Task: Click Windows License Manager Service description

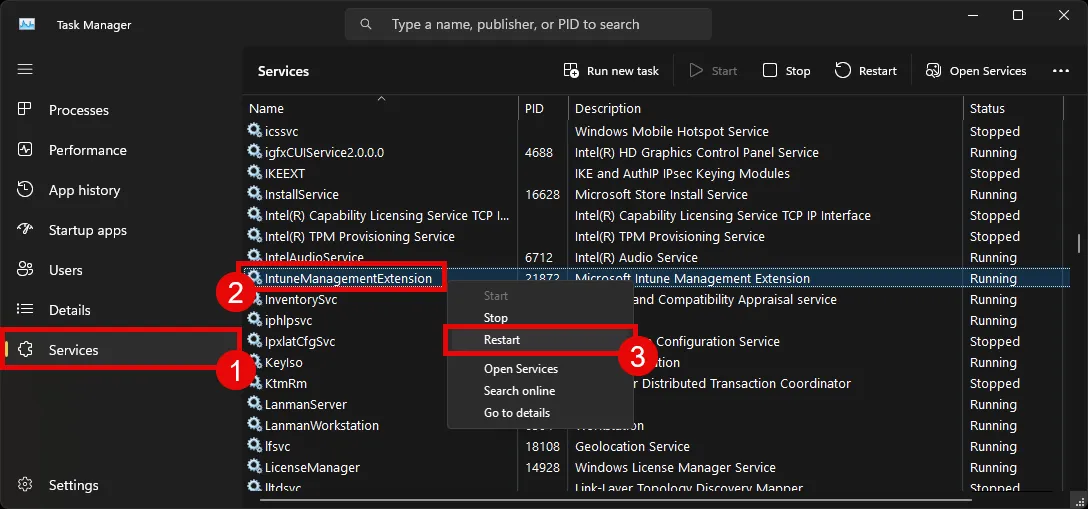Action: pos(675,467)
